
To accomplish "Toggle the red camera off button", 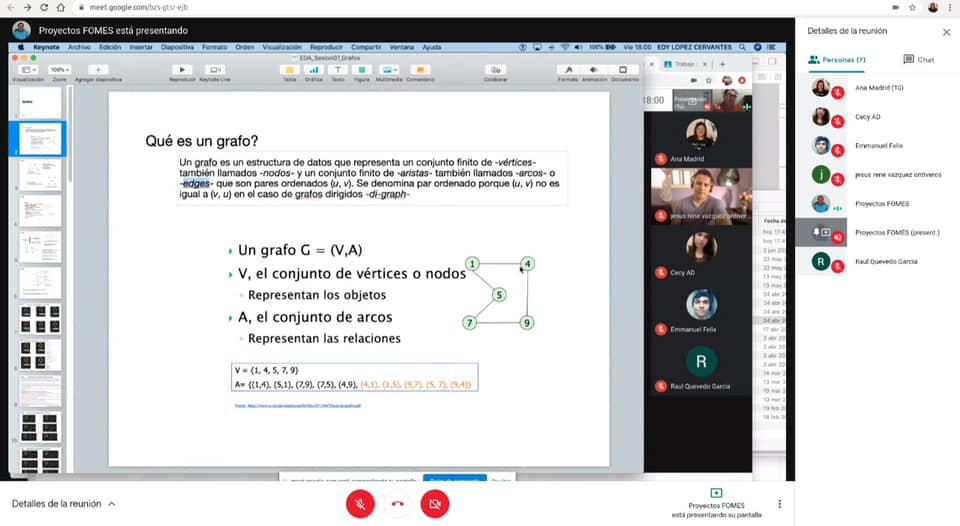I will (x=435, y=504).
